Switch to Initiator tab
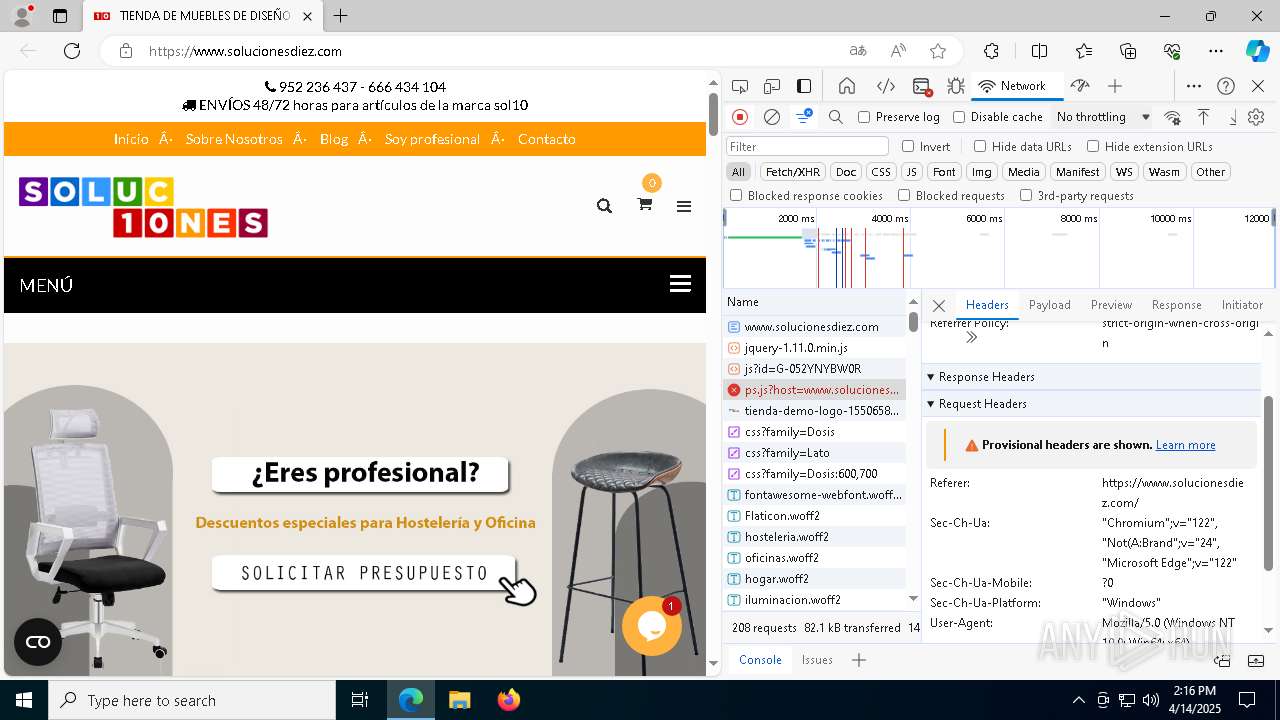 click(1242, 305)
